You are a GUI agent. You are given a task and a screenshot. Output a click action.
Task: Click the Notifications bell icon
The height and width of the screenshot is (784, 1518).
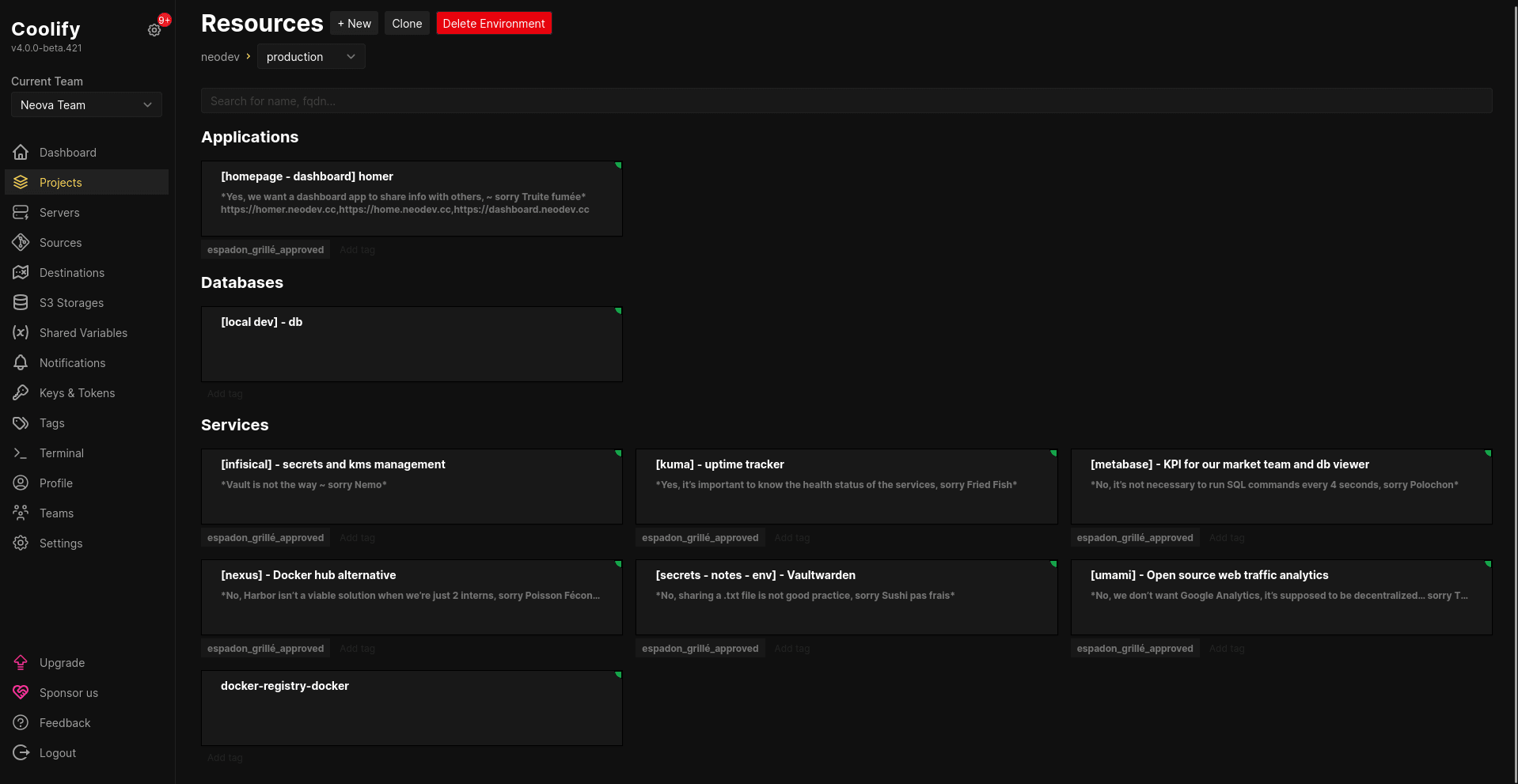coord(21,363)
